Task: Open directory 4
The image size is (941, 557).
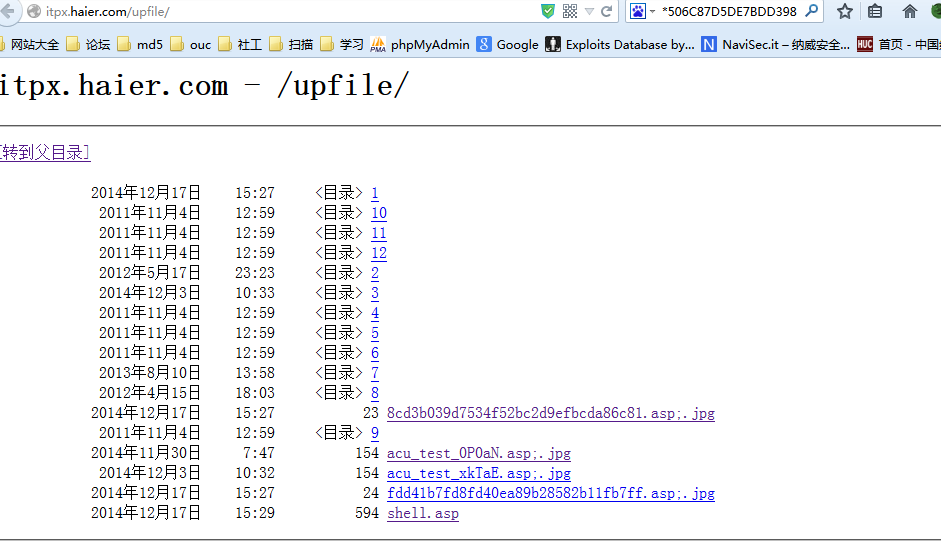Action: [x=374, y=313]
